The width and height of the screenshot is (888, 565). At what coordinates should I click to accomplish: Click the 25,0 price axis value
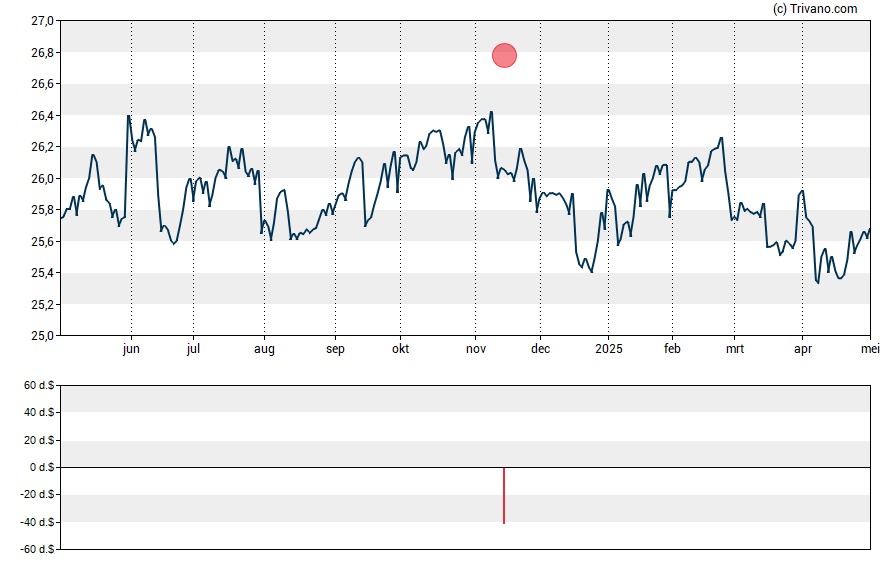tap(42, 336)
